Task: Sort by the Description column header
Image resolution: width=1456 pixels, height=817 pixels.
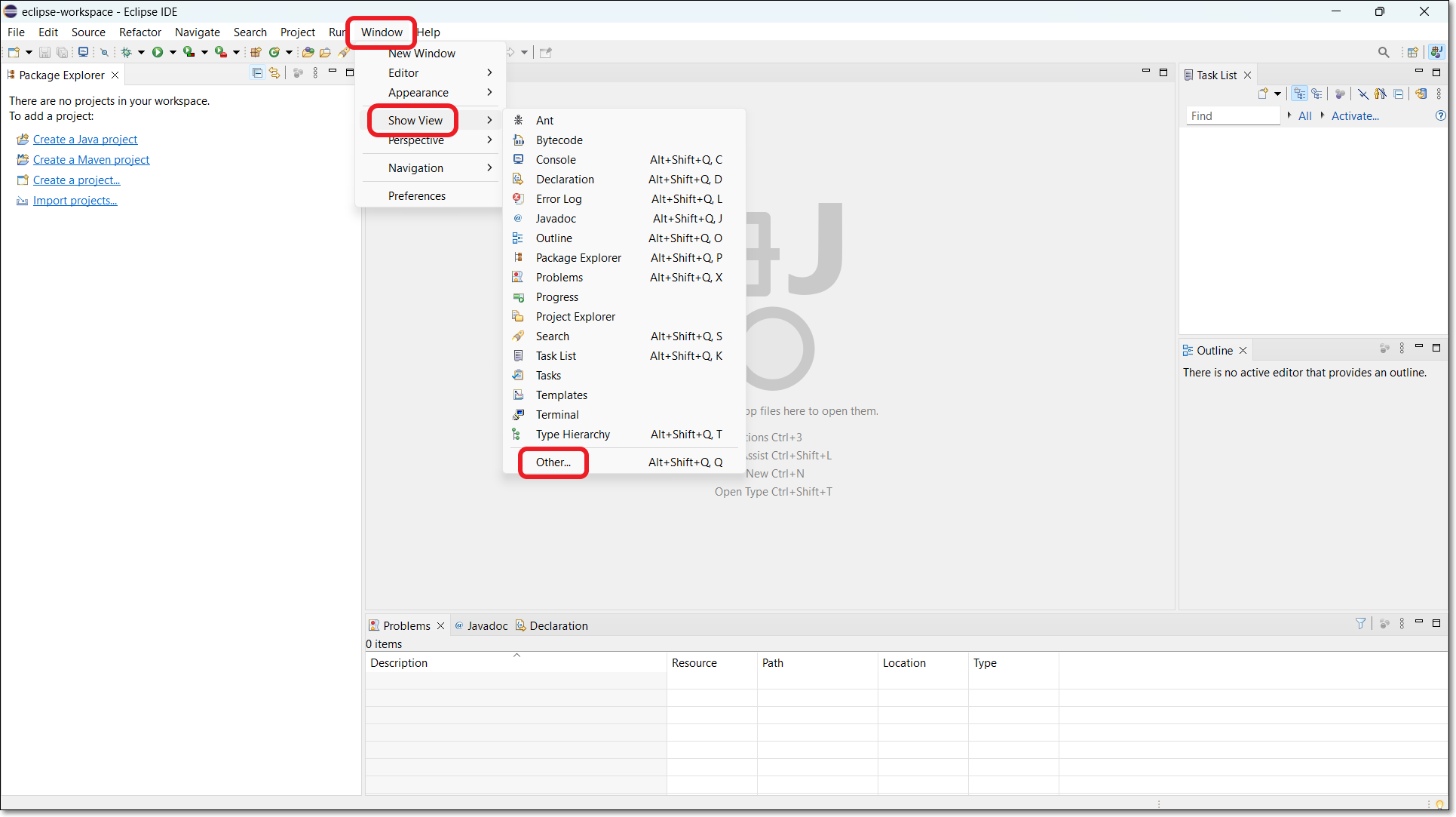Action: coord(399,662)
